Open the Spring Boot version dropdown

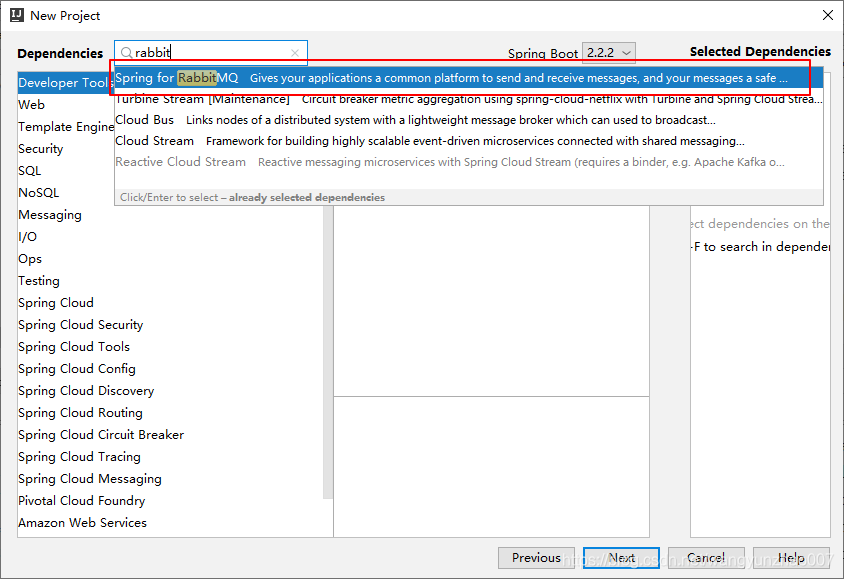[x=609, y=53]
